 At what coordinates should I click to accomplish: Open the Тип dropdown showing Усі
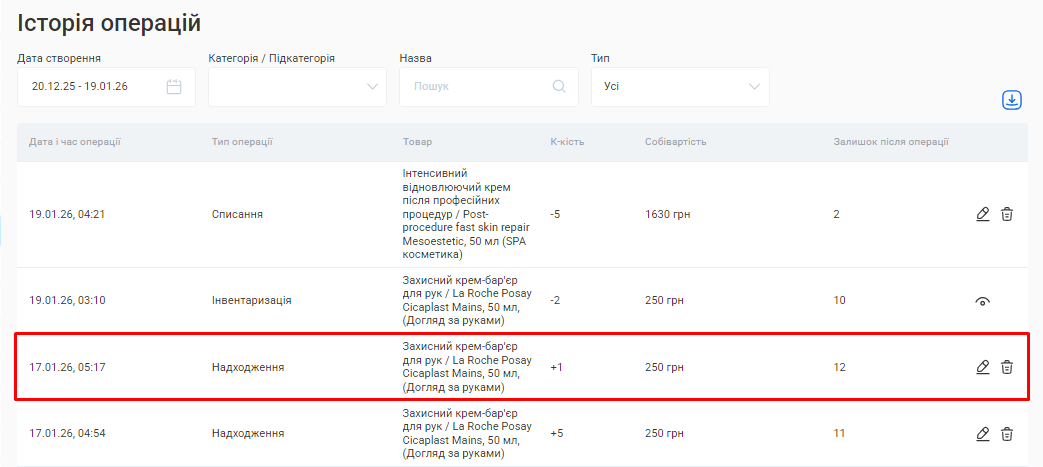[680, 87]
